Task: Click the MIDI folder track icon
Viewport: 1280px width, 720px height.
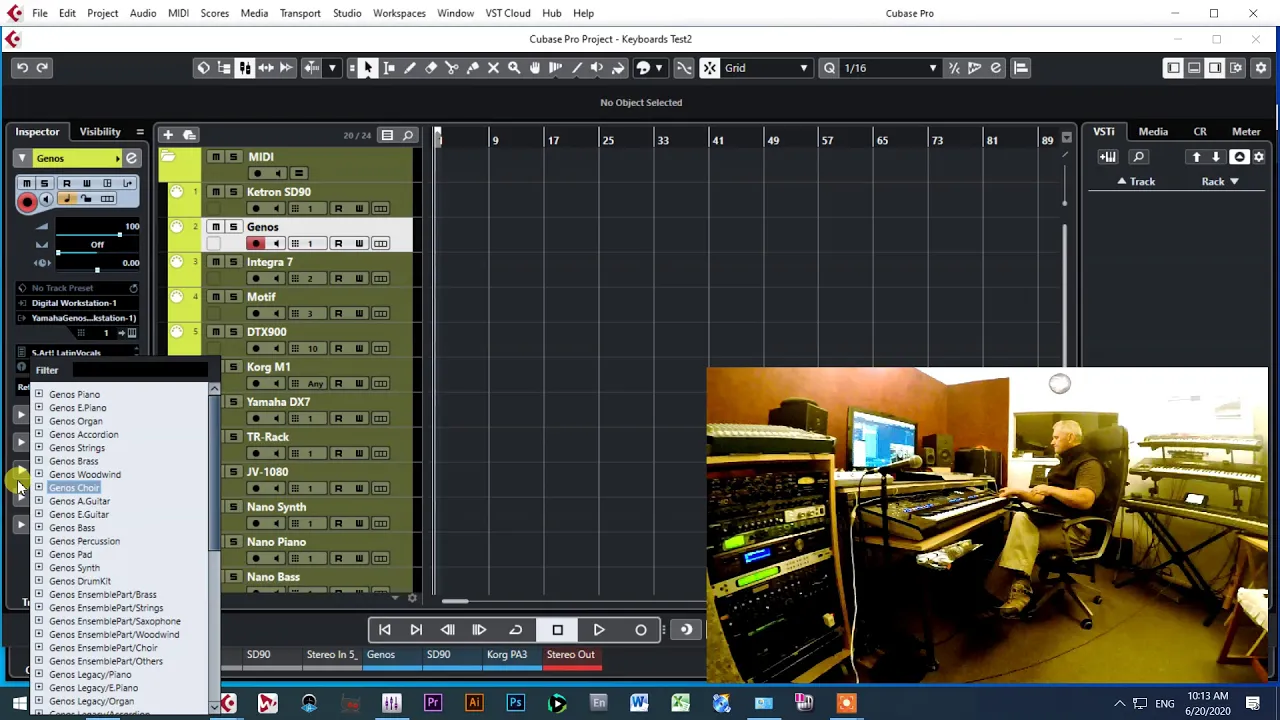Action: [x=168, y=157]
